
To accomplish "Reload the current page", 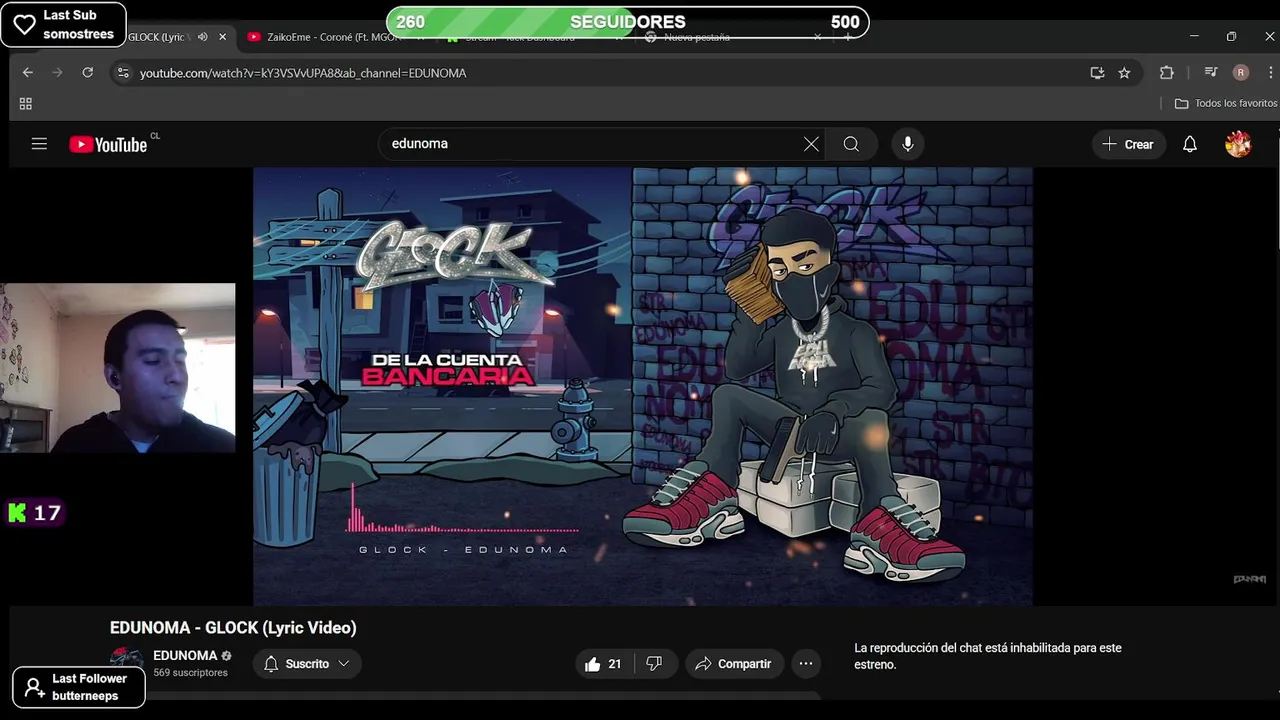I will coord(87,73).
